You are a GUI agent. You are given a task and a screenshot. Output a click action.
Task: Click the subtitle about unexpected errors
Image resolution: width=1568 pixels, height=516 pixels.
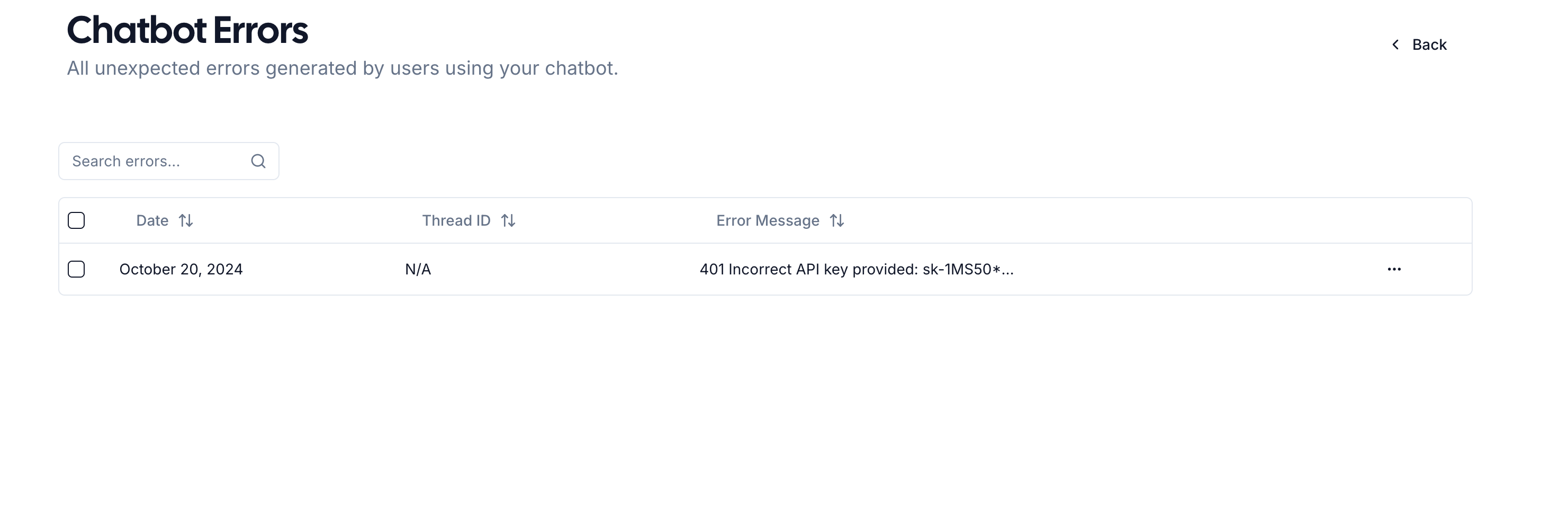coord(342,68)
